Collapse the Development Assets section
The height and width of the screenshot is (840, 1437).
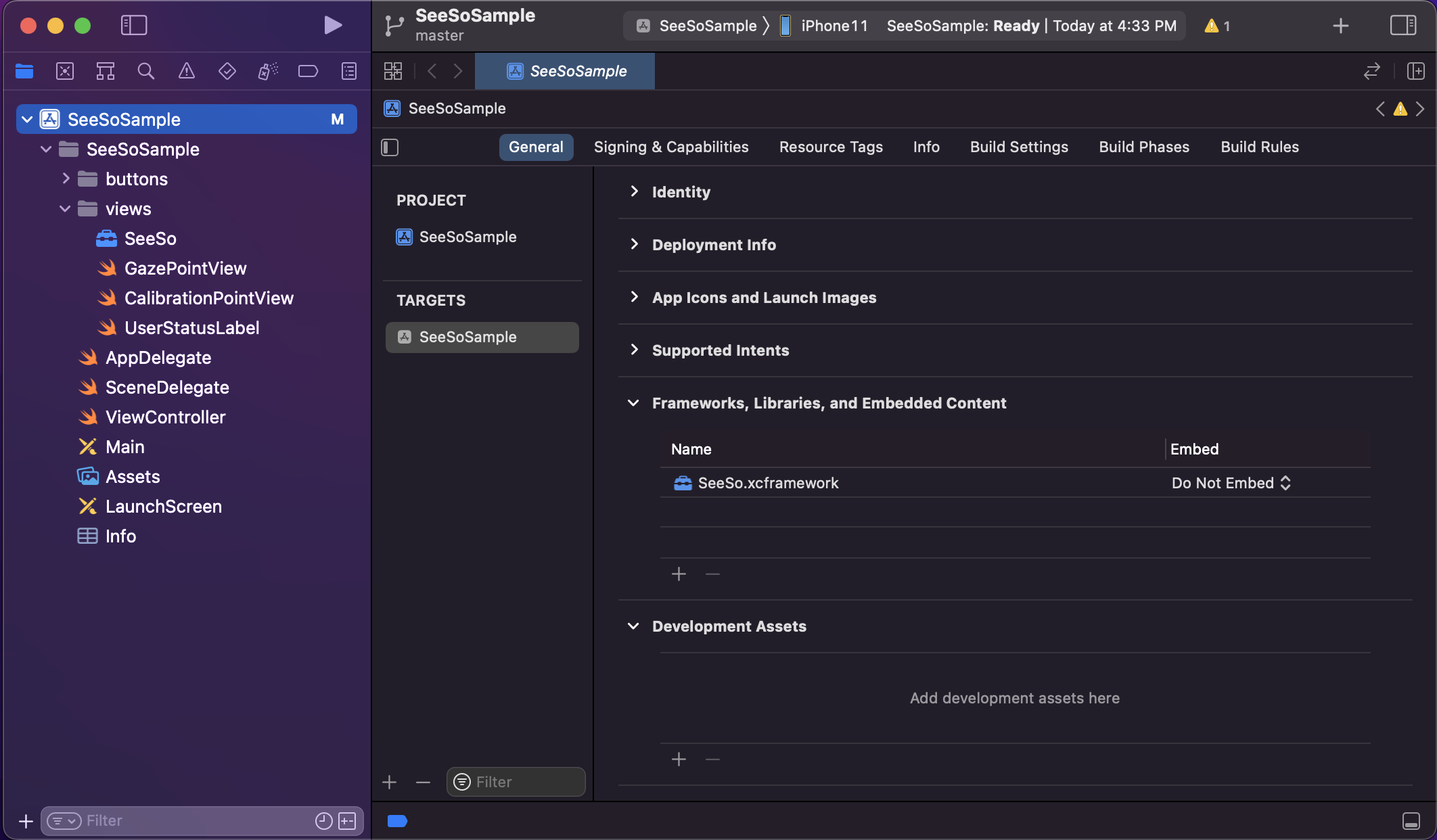click(633, 626)
